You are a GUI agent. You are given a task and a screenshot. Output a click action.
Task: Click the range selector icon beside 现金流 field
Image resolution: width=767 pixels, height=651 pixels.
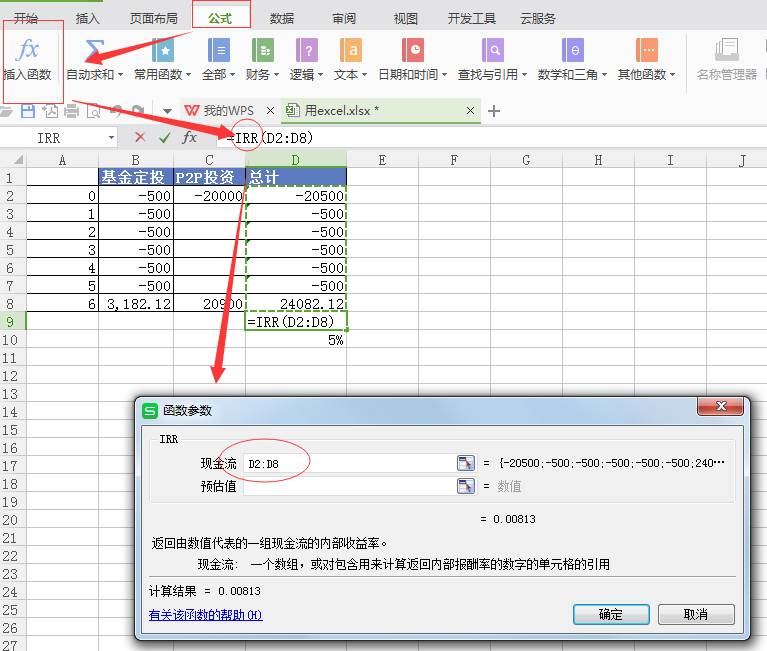tap(465, 463)
